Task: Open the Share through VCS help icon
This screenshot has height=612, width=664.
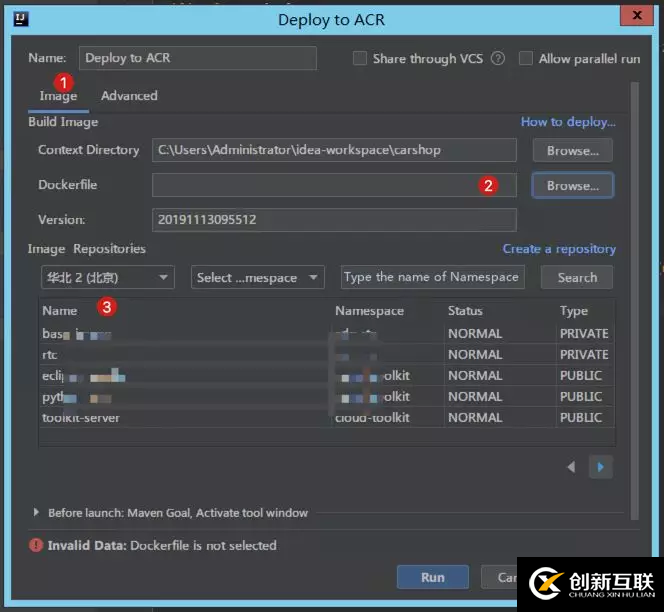Action: 498,58
